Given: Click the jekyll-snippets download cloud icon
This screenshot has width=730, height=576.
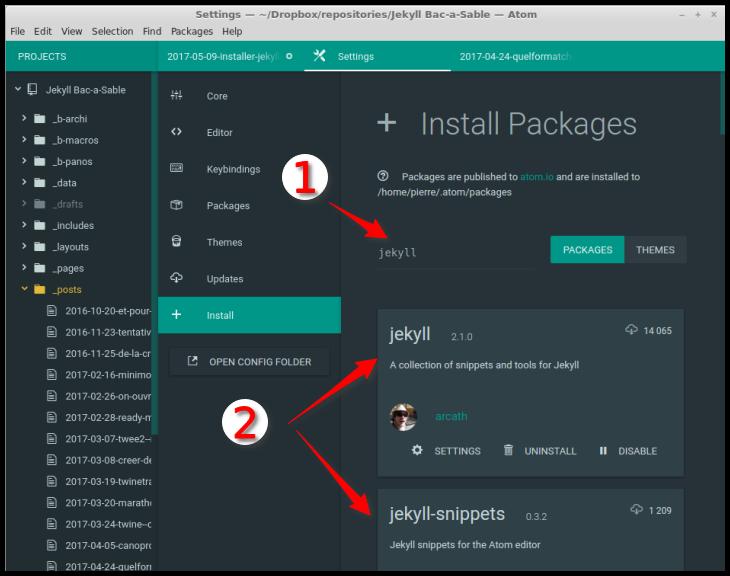Looking at the screenshot, I should [x=636, y=509].
